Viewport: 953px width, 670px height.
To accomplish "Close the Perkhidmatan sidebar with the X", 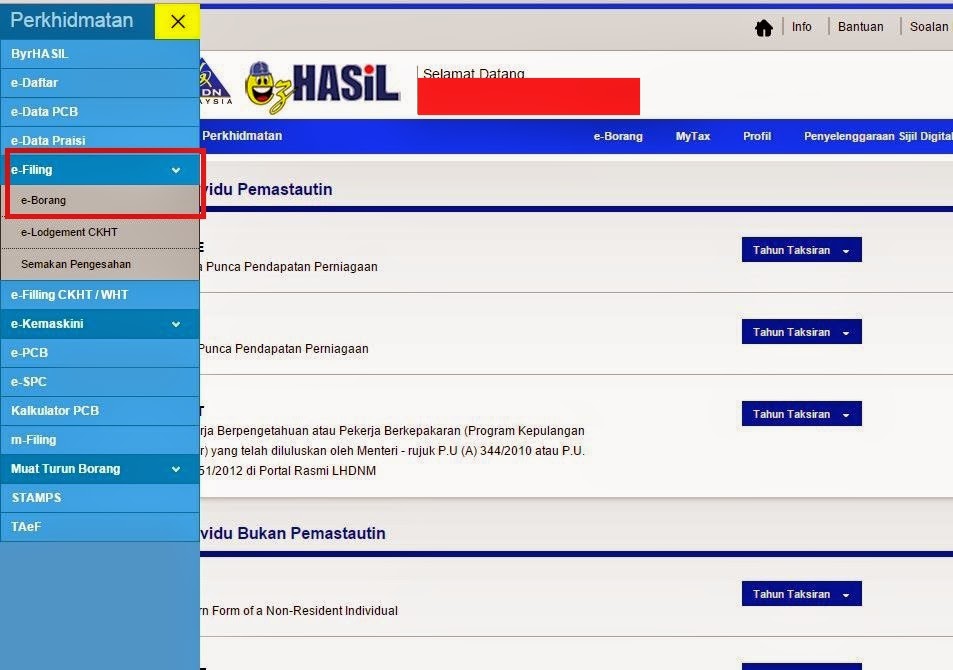I will 177,21.
